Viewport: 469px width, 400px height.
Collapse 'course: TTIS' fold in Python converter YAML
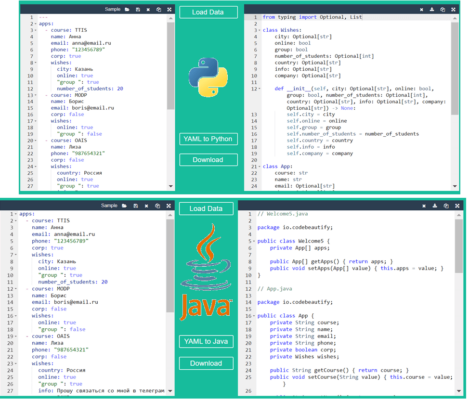pyautogui.click(x=36, y=30)
